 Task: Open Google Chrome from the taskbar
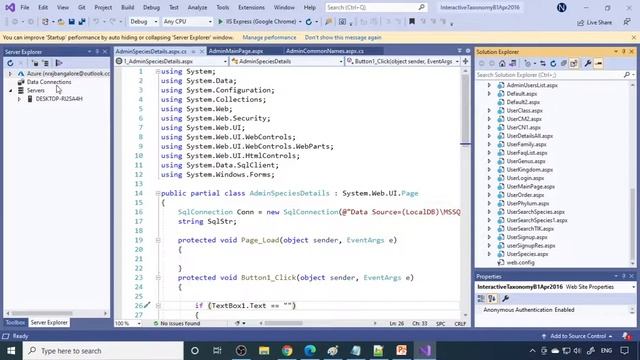click(287, 351)
